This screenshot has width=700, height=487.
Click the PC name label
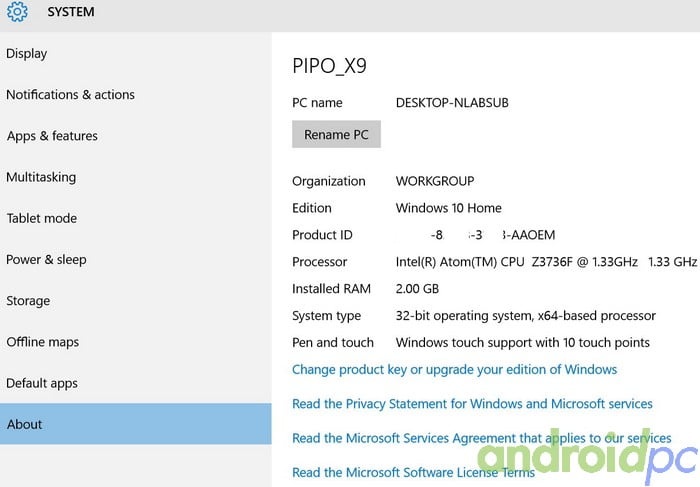(317, 103)
